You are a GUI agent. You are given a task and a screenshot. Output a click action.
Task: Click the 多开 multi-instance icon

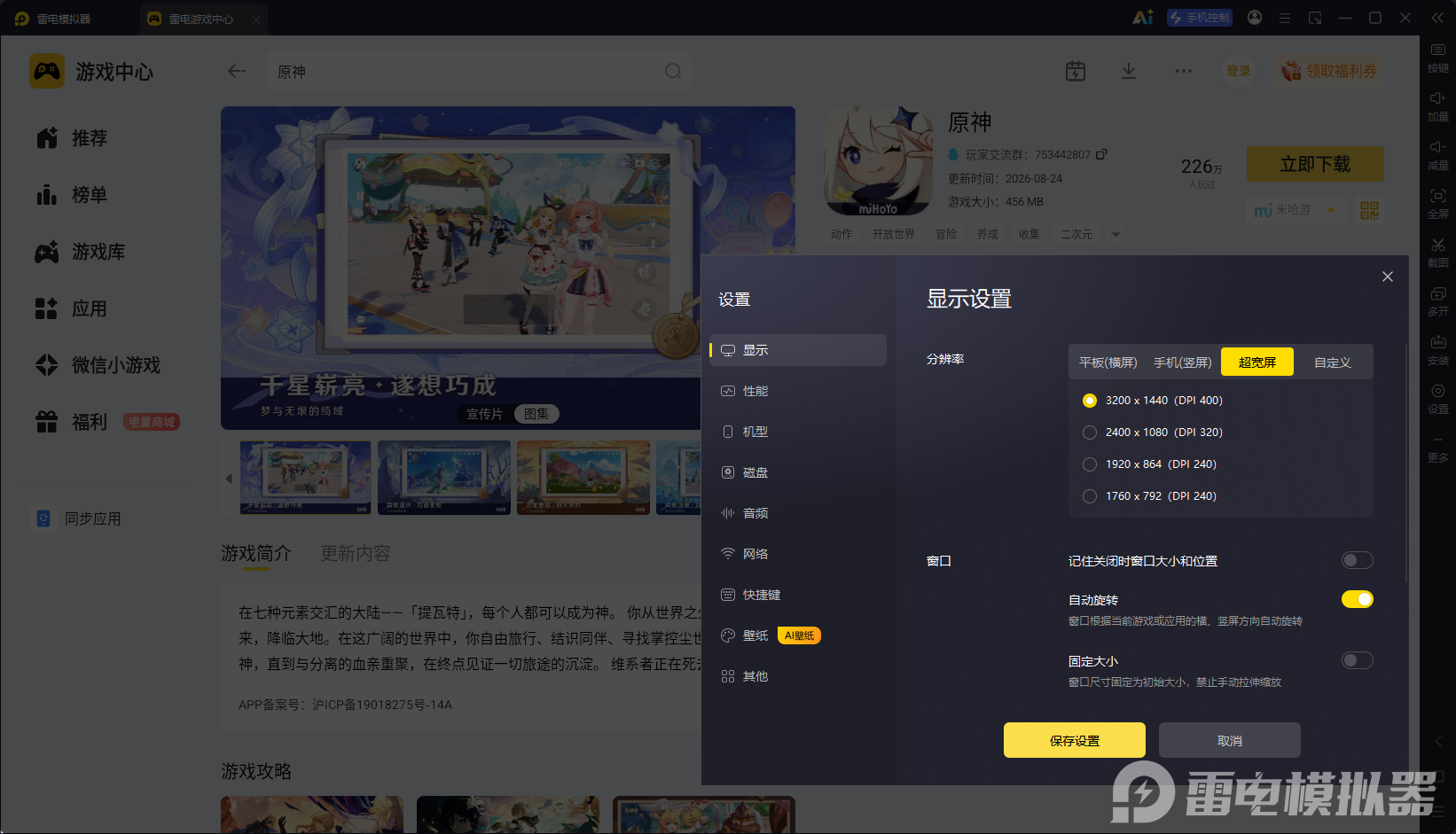point(1437,300)
